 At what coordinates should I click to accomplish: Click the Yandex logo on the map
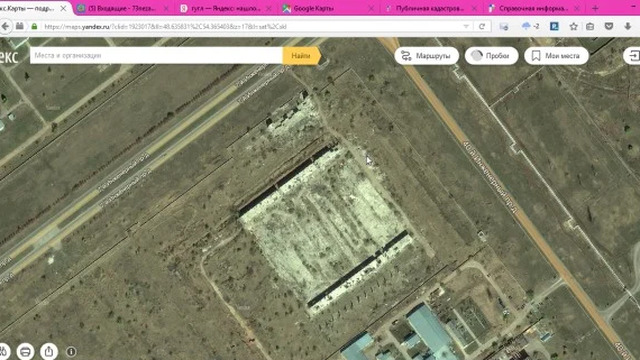tap(9, 56)
